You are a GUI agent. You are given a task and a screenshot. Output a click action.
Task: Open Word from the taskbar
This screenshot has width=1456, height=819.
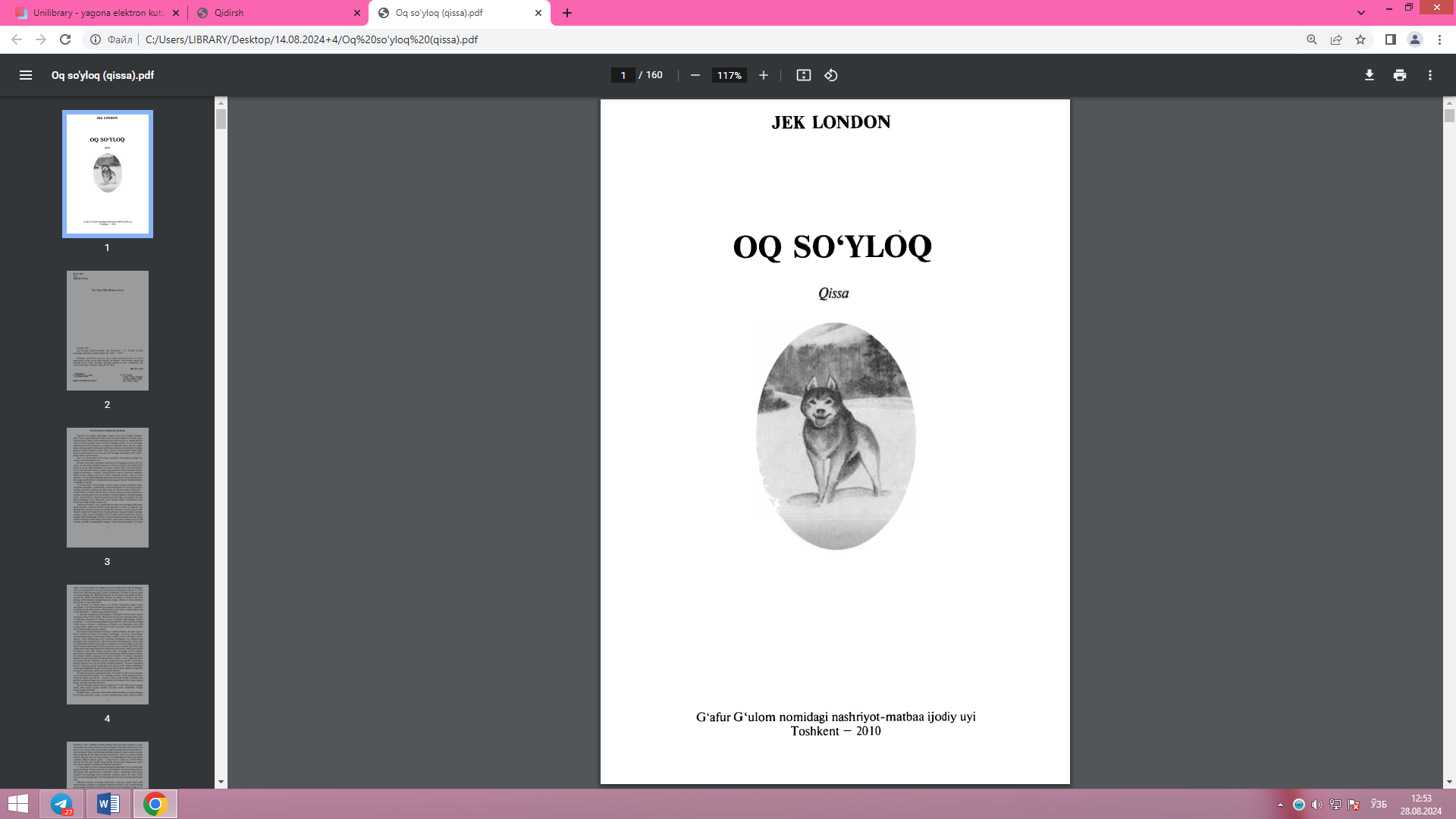108,804
